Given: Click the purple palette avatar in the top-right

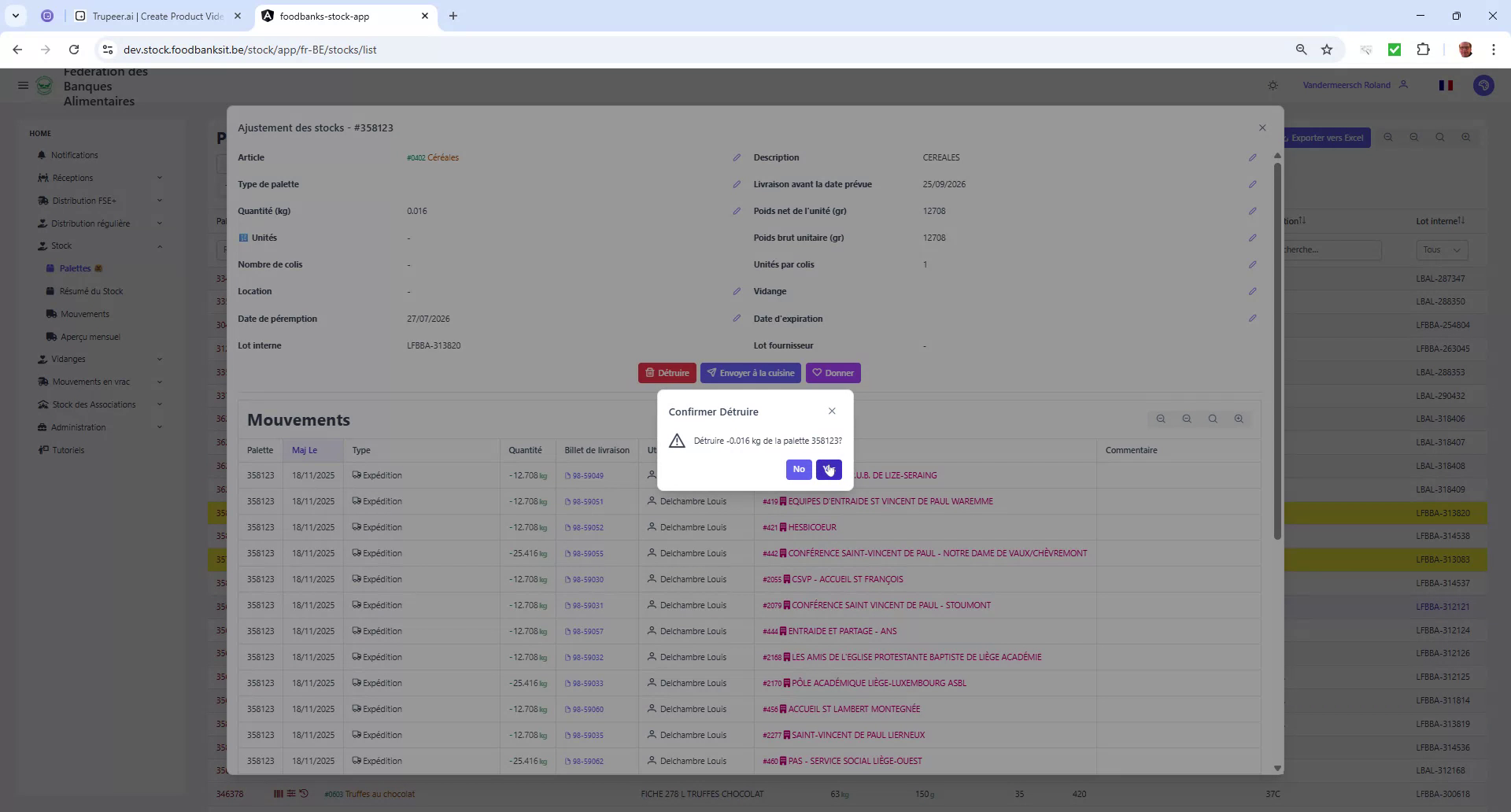Looking at the screenshot, I should coord(1484,85).
